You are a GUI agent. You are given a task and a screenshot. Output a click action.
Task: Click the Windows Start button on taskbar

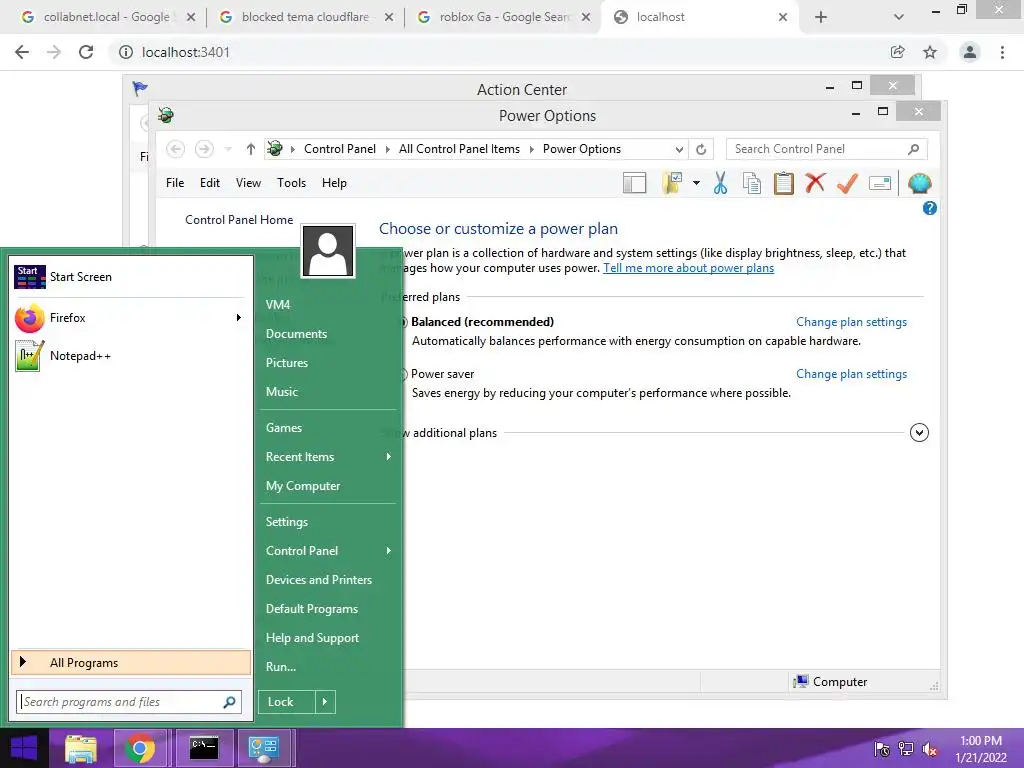pos(24,748)
